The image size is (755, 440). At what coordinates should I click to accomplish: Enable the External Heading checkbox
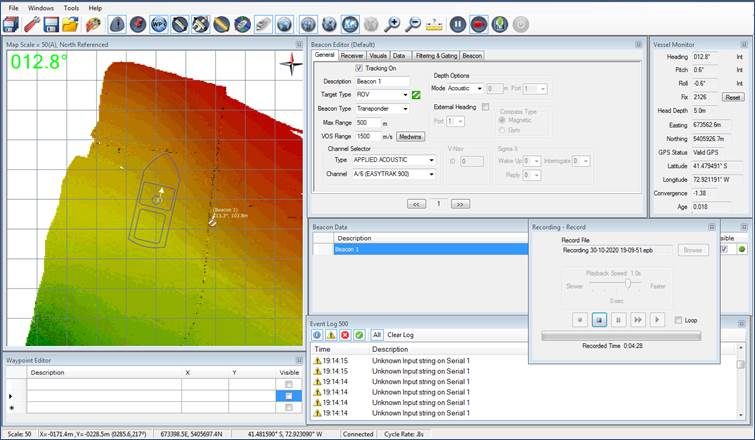pyautogui.click(x=485, y=106)
